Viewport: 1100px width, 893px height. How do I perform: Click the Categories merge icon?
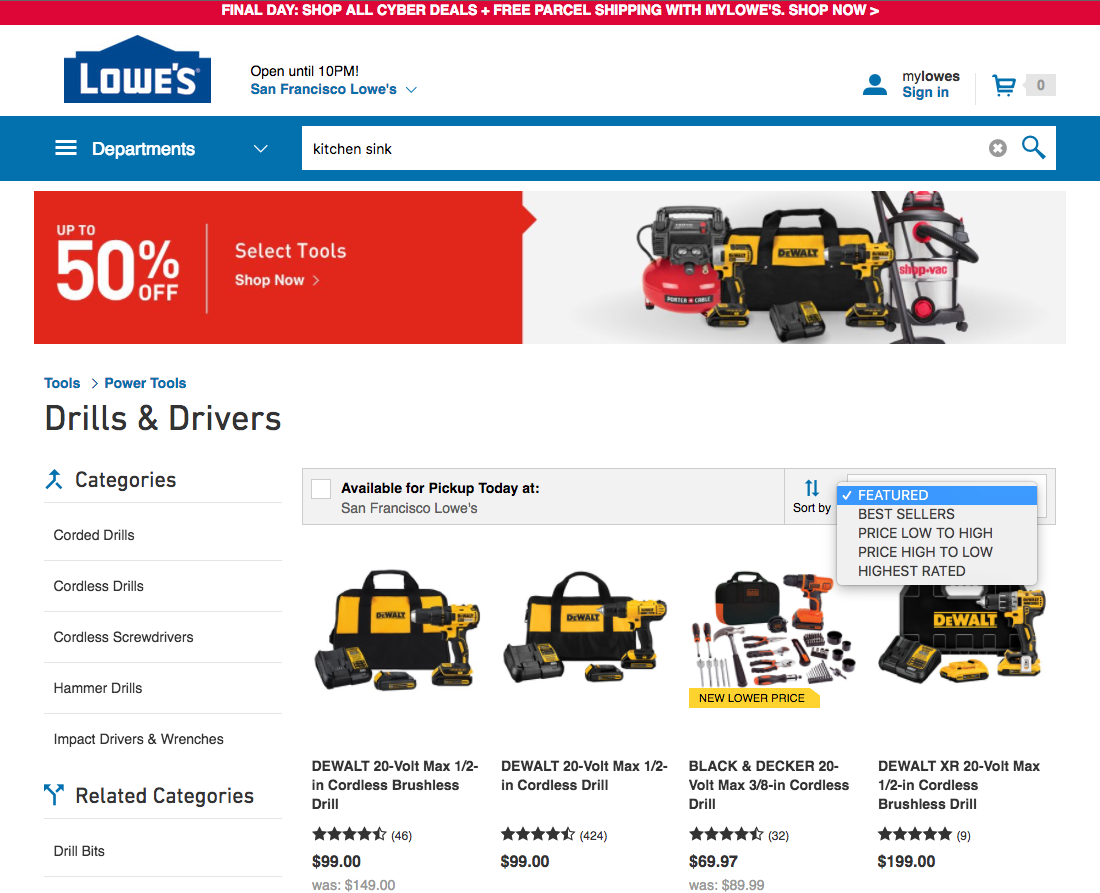coord(54,479)
